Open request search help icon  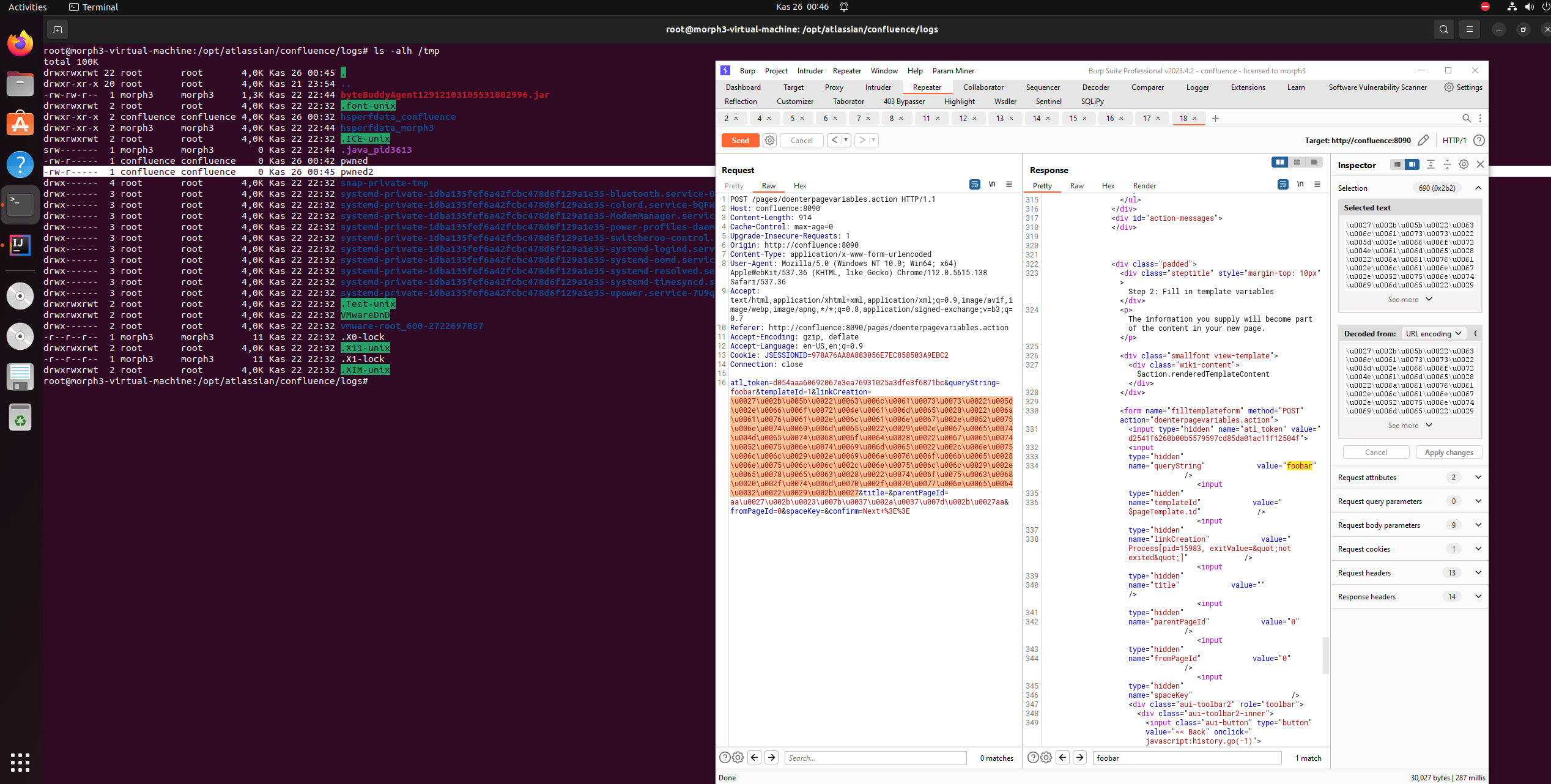click(725, 758)
